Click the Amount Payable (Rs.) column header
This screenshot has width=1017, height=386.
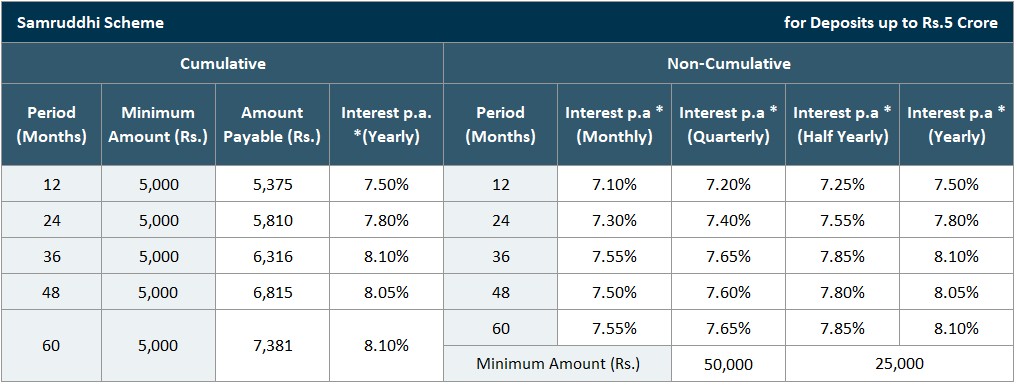pyautogui.click(x=272, y=125)
